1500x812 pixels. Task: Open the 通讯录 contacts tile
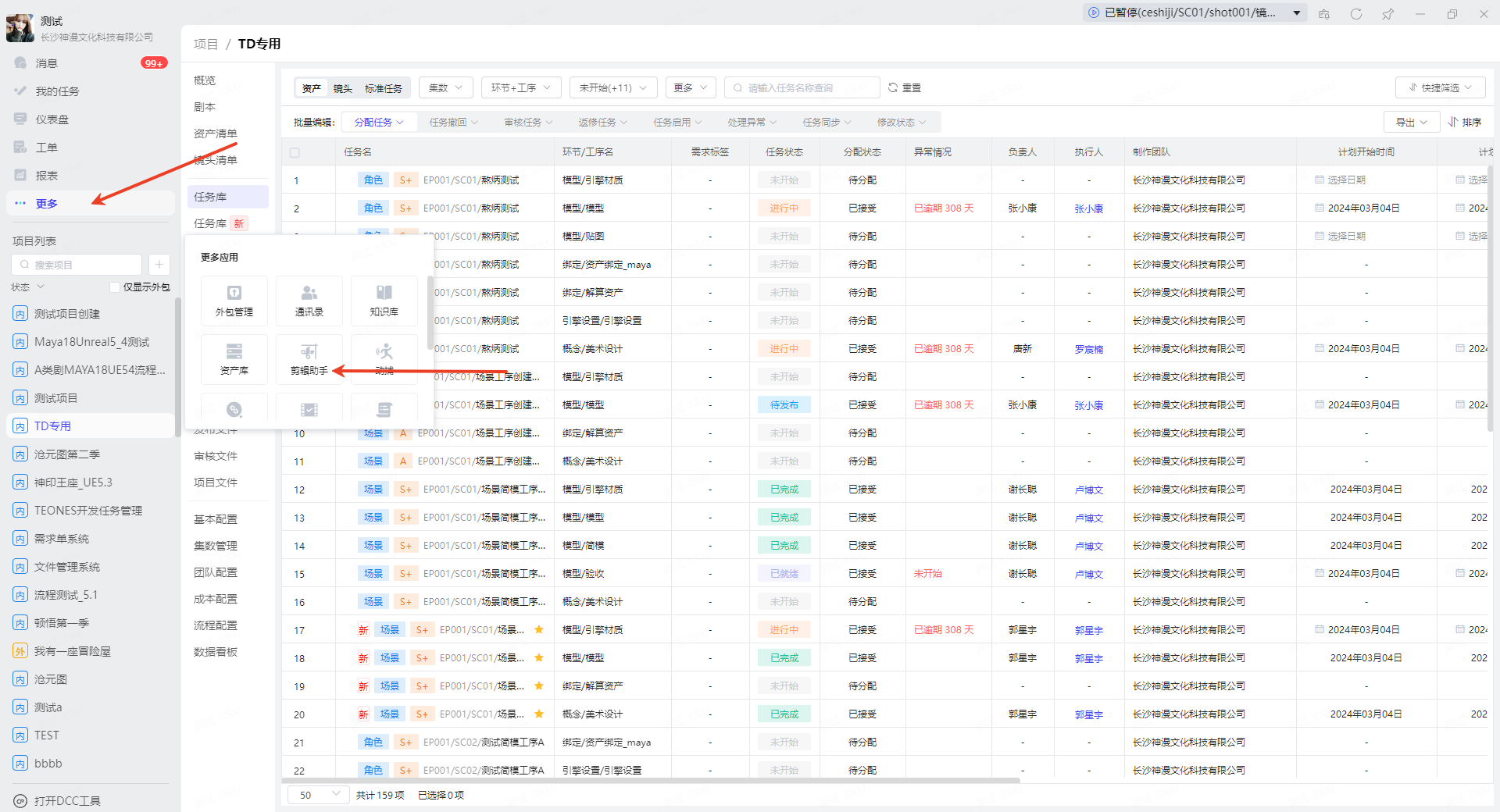pos(309,301)
